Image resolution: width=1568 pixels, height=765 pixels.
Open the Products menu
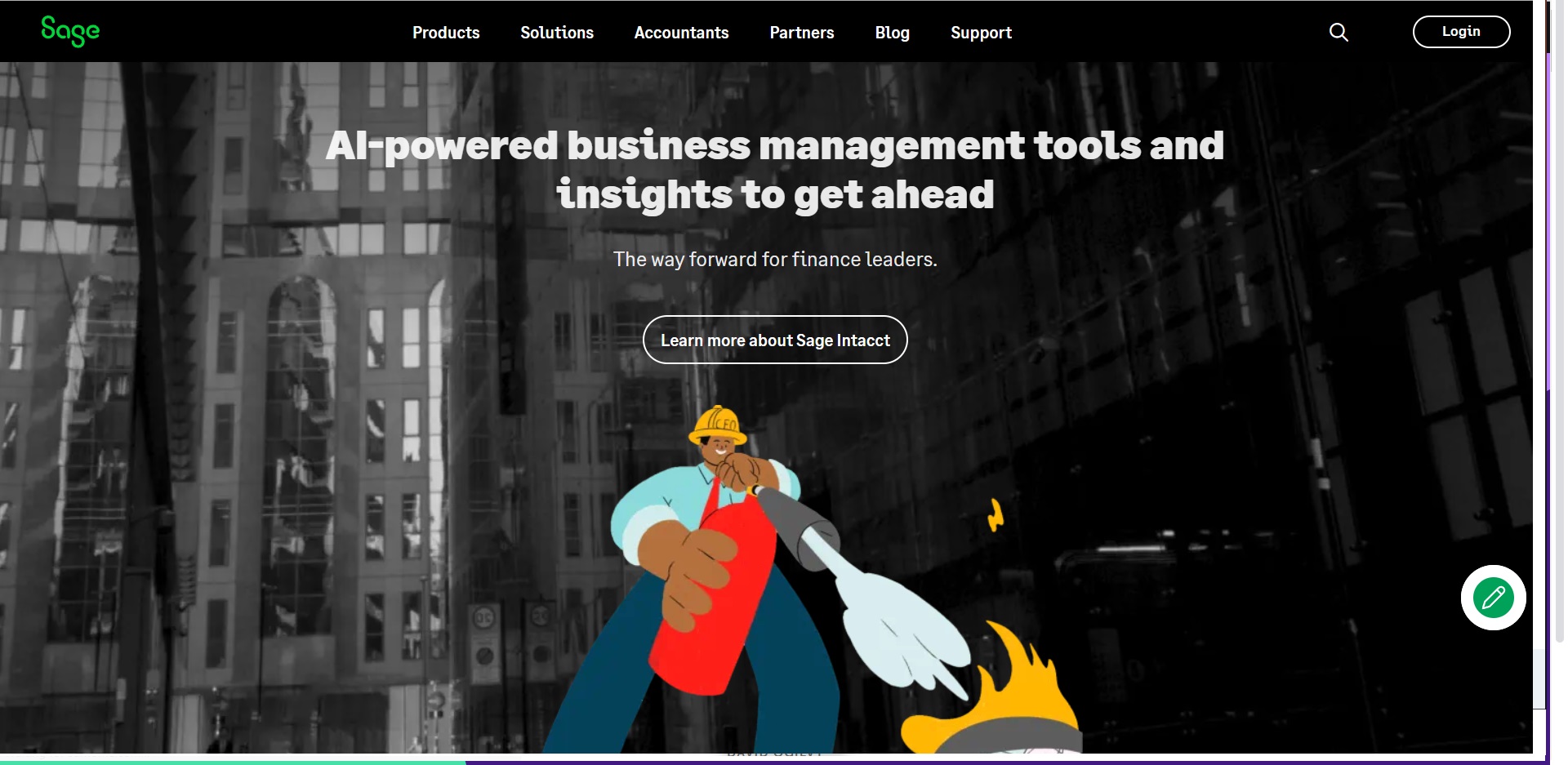coord(446,33)
